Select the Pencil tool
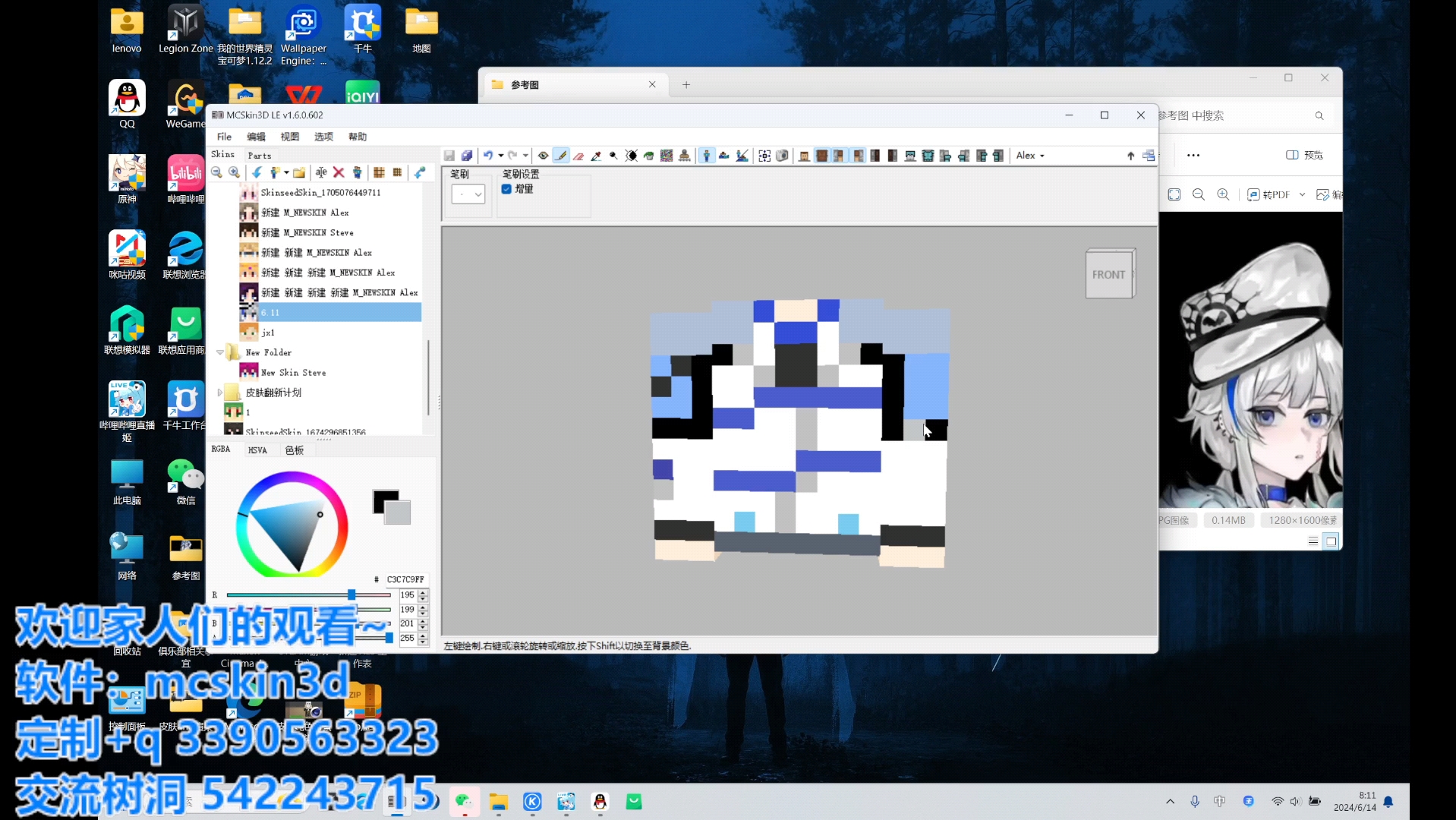The image size is (1456, 820). 561,156
